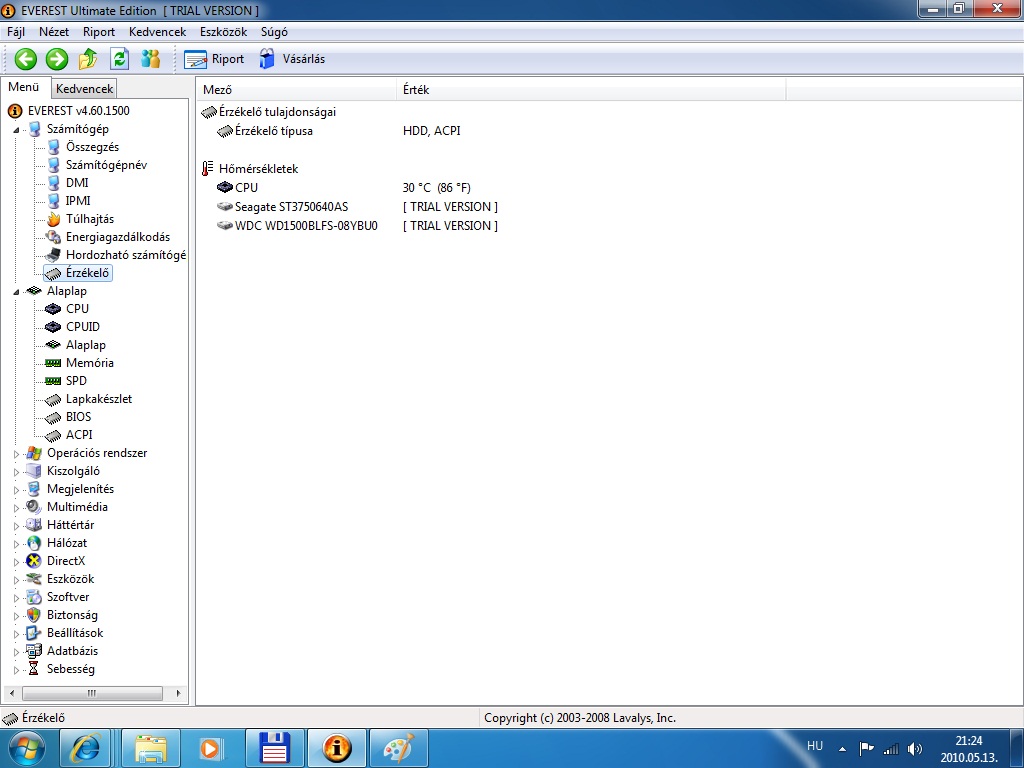Click the Érték column header
1024x768 pixels.
(591, 89)
